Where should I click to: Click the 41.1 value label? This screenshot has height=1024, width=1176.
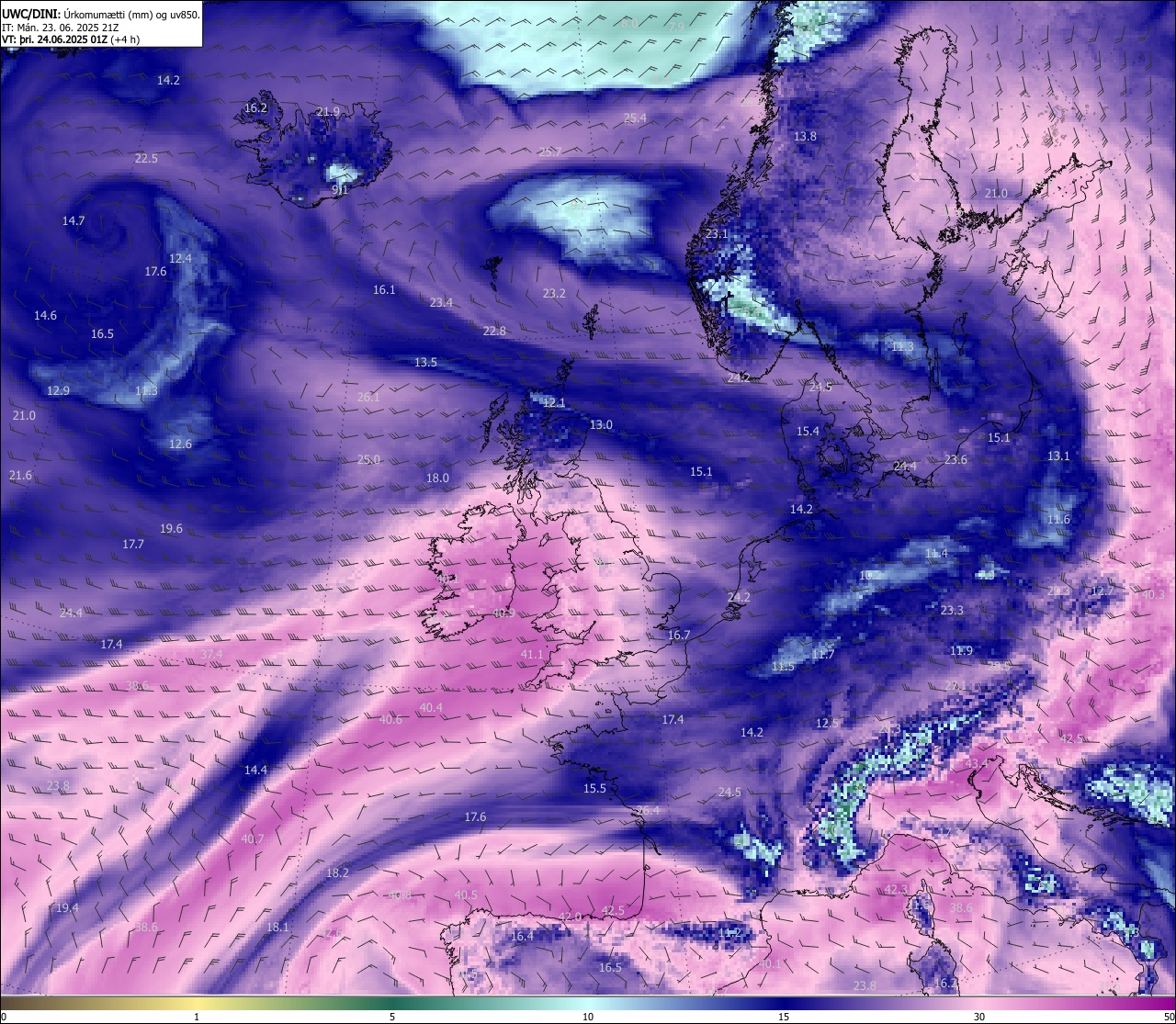click(532, 655)
